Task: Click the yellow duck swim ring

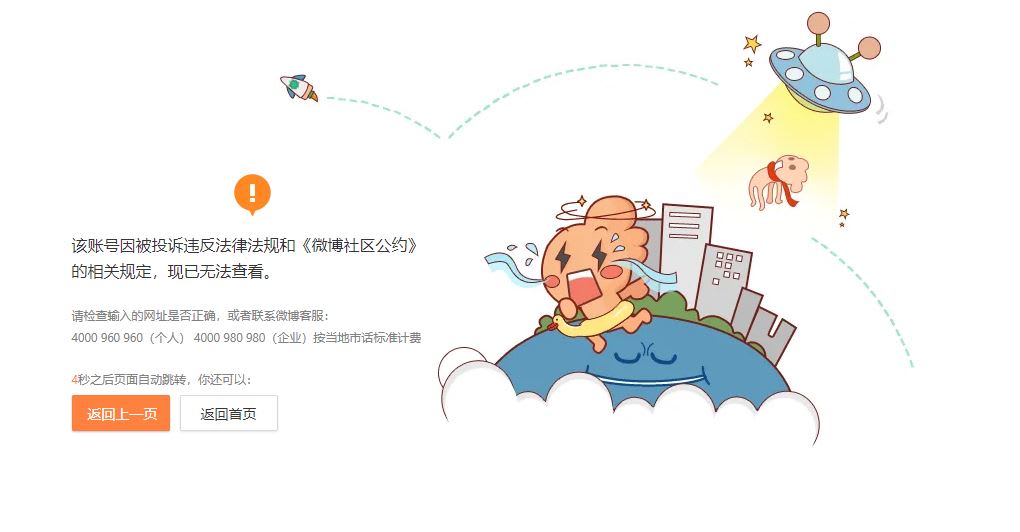Action: tap(591, 320)
